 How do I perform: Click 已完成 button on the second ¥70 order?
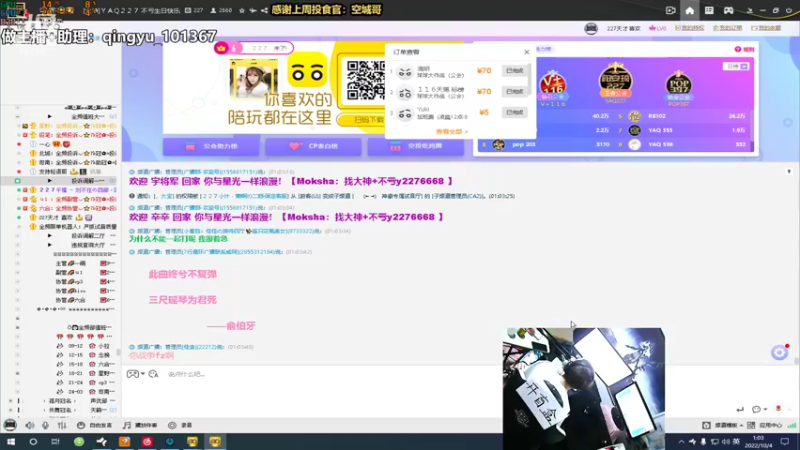pyautogui.click(x=514, y=91)
